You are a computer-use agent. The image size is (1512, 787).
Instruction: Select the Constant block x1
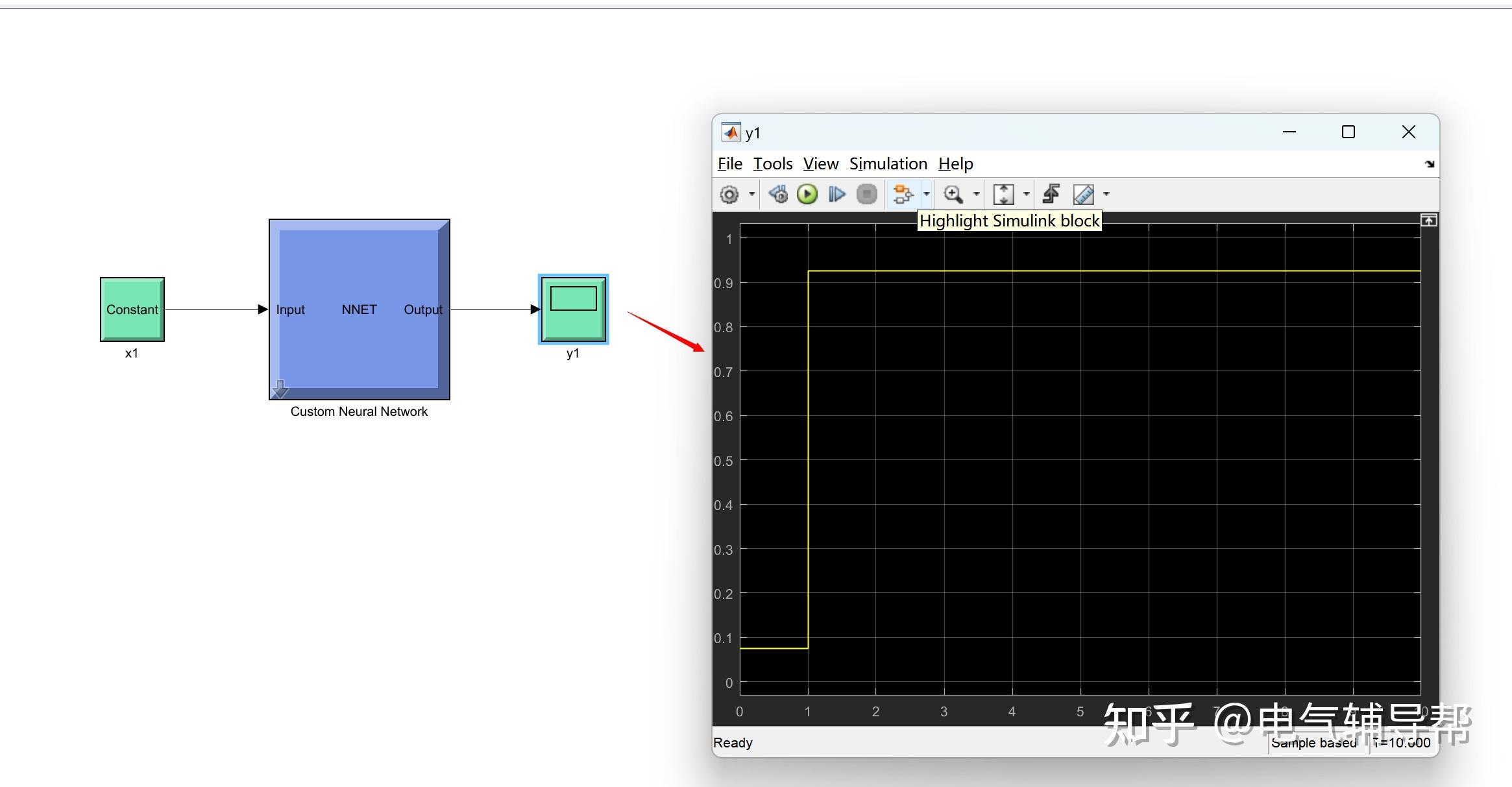pyautogui.click(x=132, y=309)
